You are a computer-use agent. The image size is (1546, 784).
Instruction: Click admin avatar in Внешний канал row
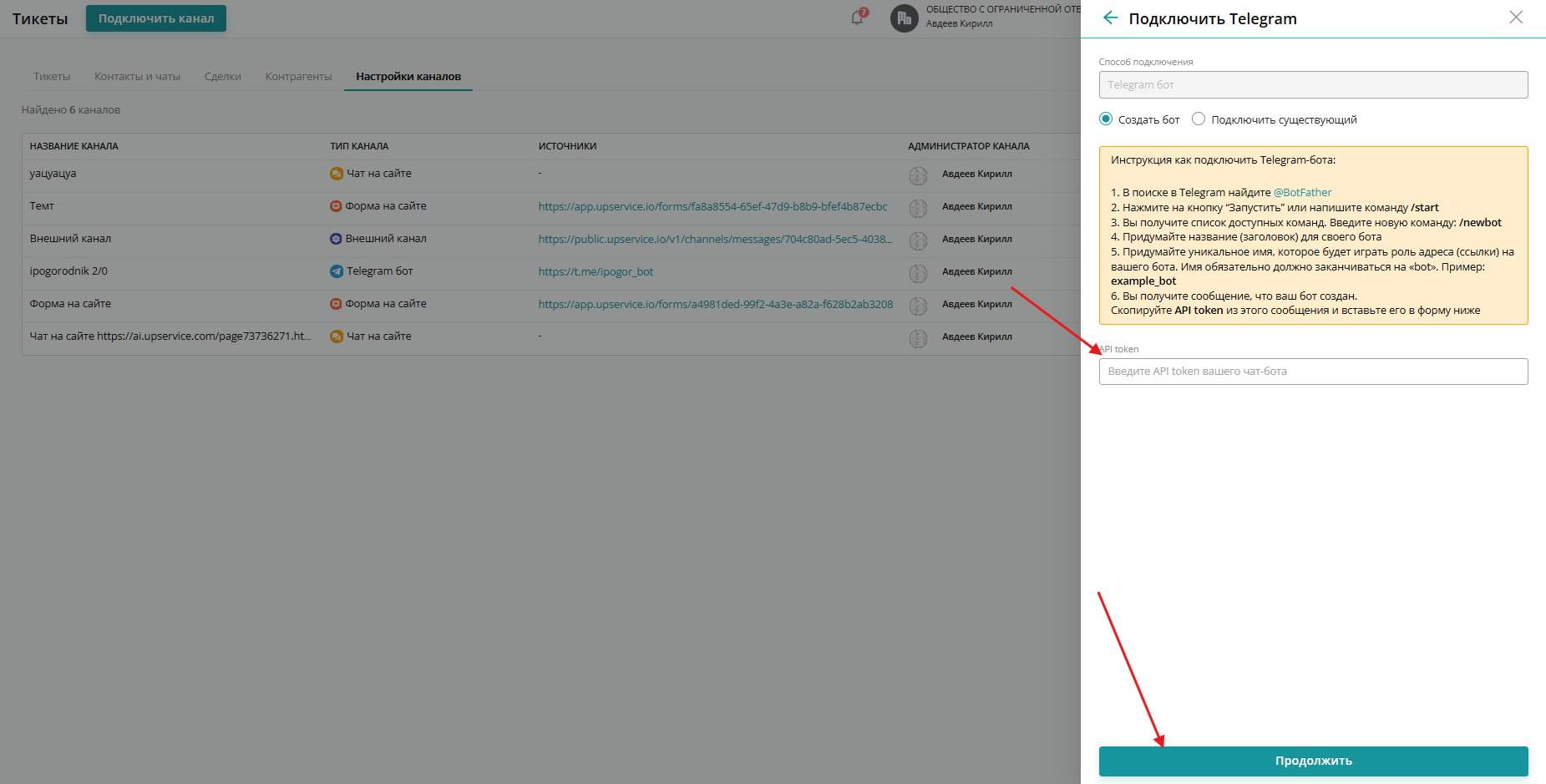(x=918, y=240)
